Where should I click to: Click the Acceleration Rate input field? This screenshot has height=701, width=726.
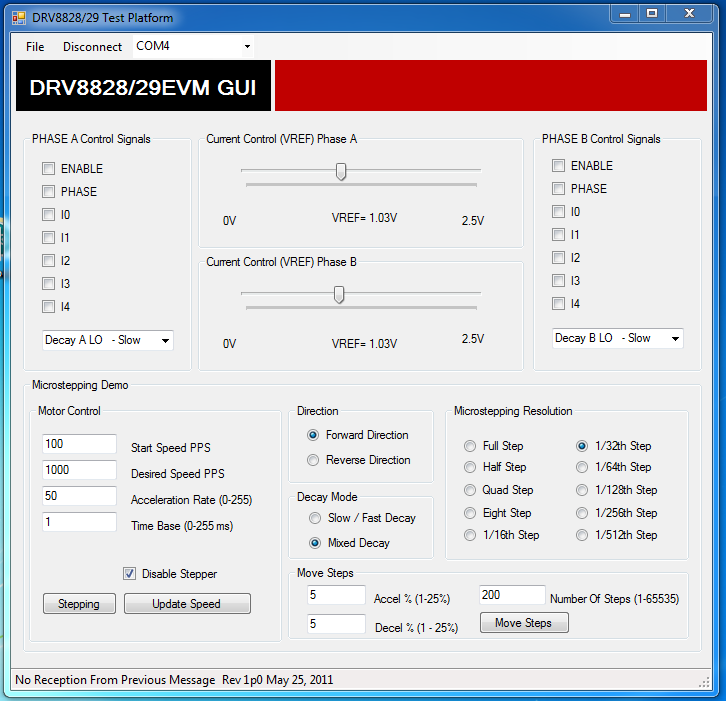[x=79, y=496]
